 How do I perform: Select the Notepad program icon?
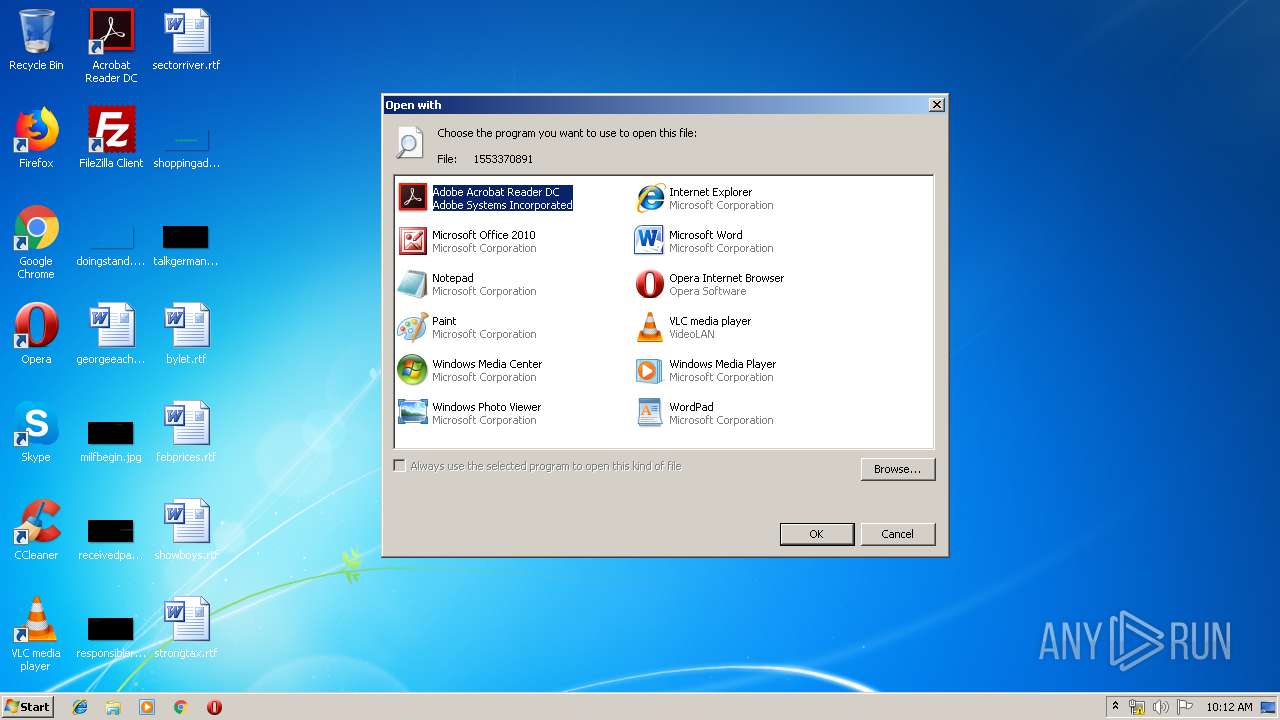tap(413, 284)
